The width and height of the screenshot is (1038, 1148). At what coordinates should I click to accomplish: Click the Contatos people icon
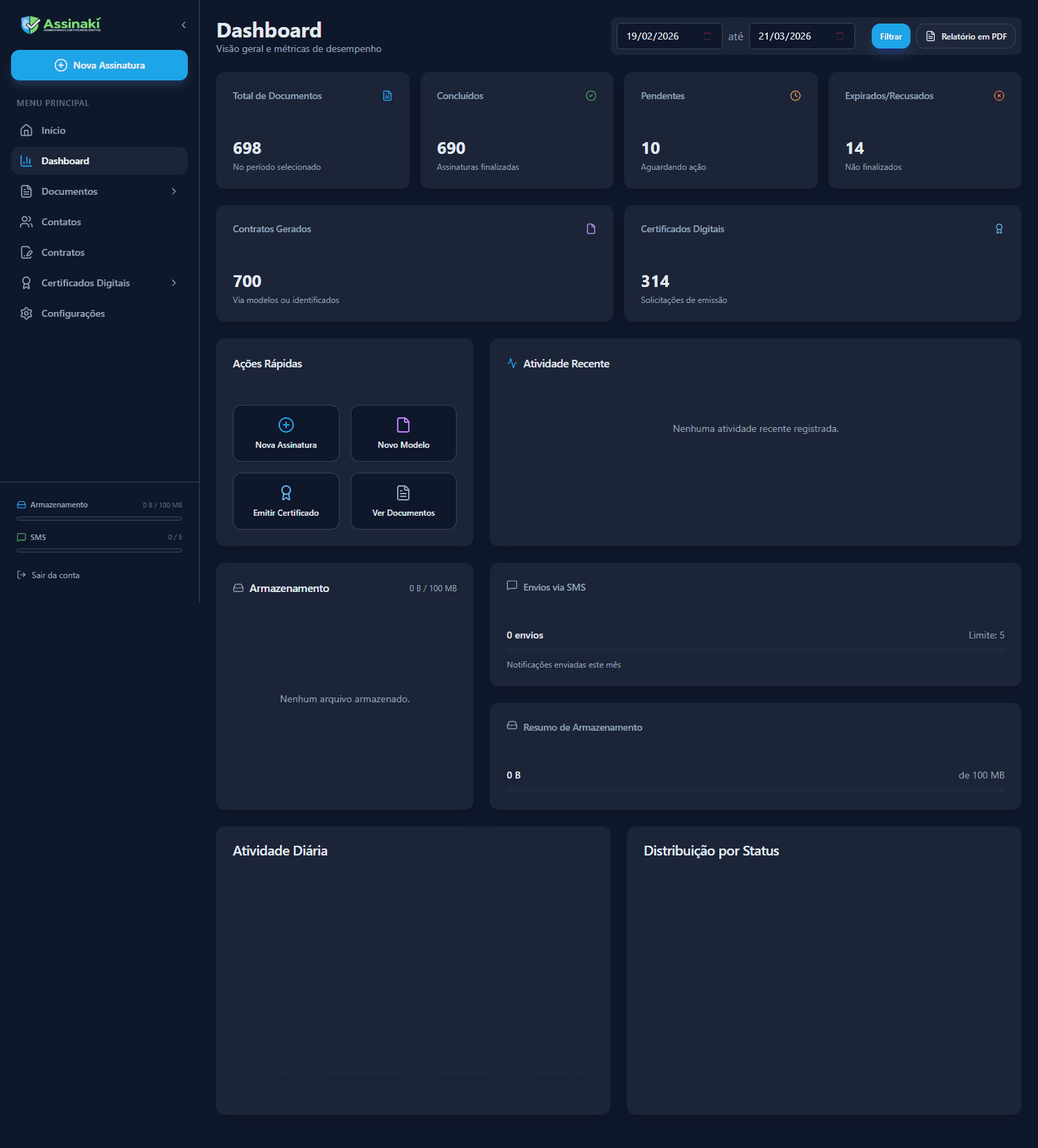tap(26, 222)
